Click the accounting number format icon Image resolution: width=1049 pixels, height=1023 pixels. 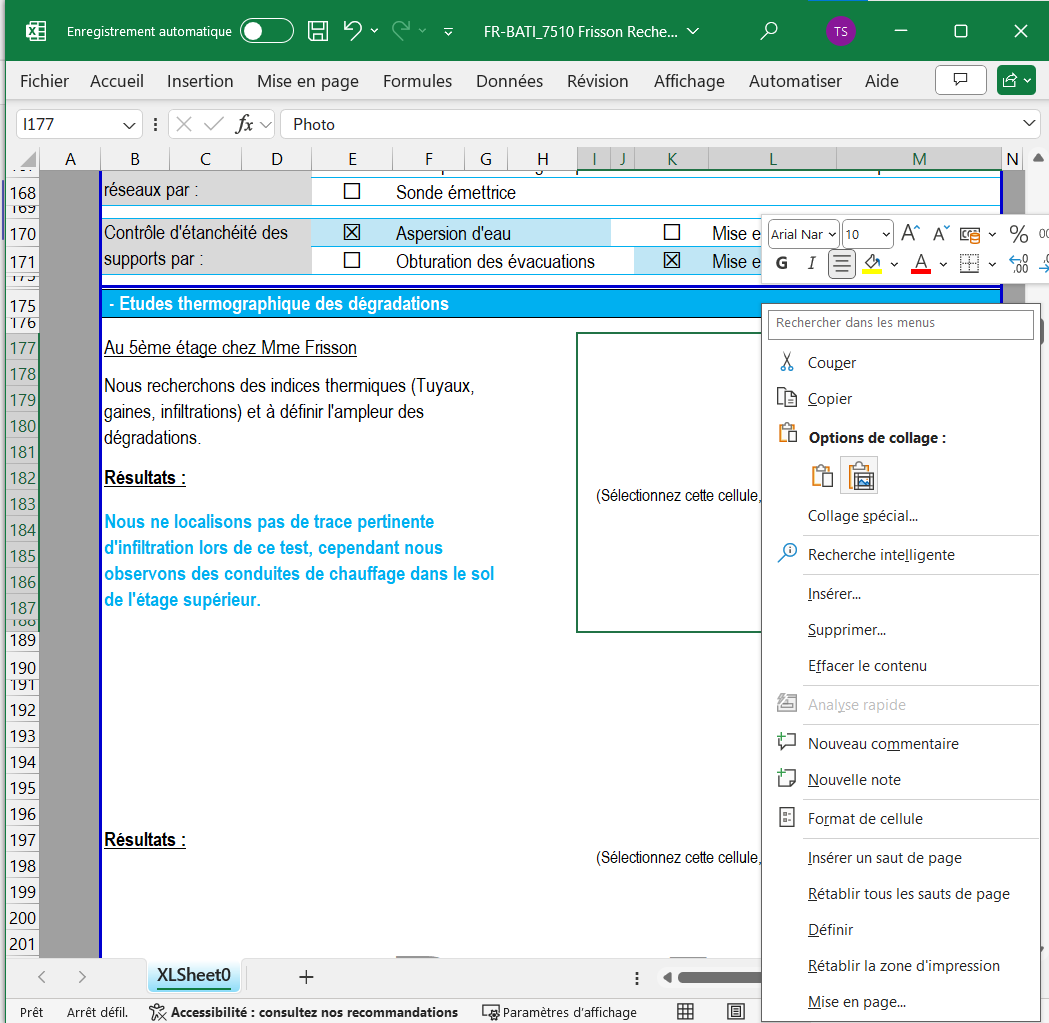point(969,234)
